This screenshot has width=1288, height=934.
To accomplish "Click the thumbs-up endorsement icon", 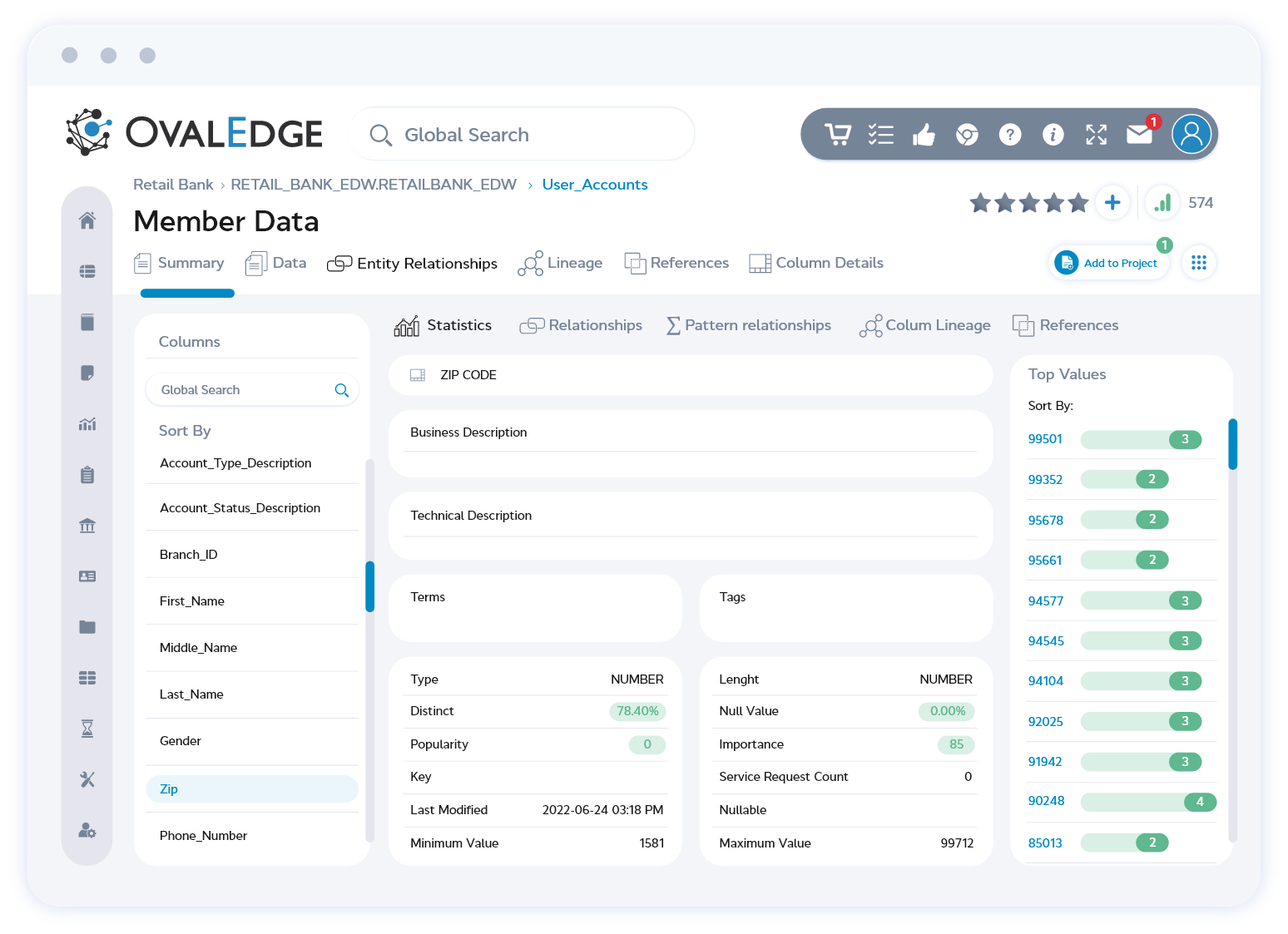I will [x=924, y=134].
